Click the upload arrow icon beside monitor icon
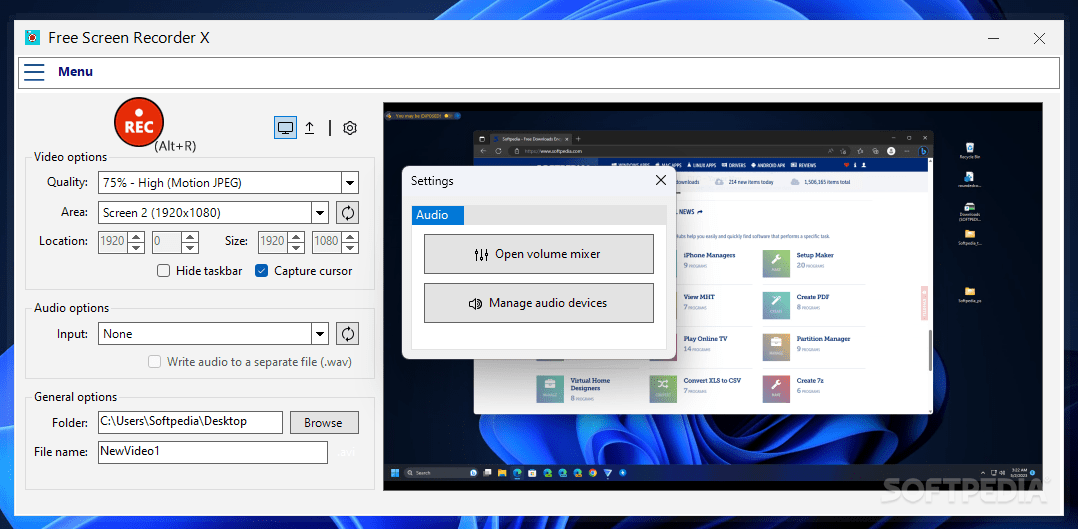1078x529 pixels. [x=309, y=128]
